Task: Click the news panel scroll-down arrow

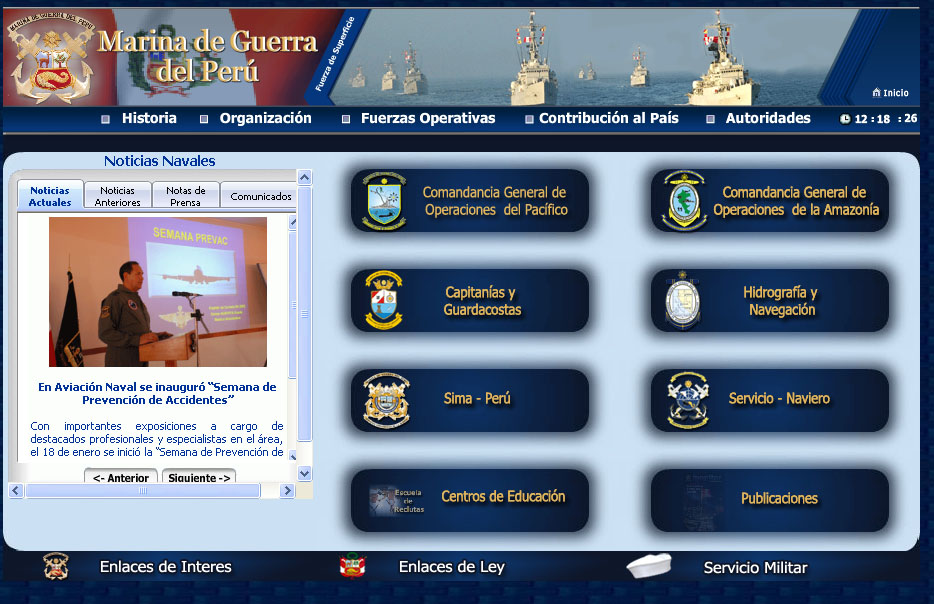Action: (x=304, y=474)
